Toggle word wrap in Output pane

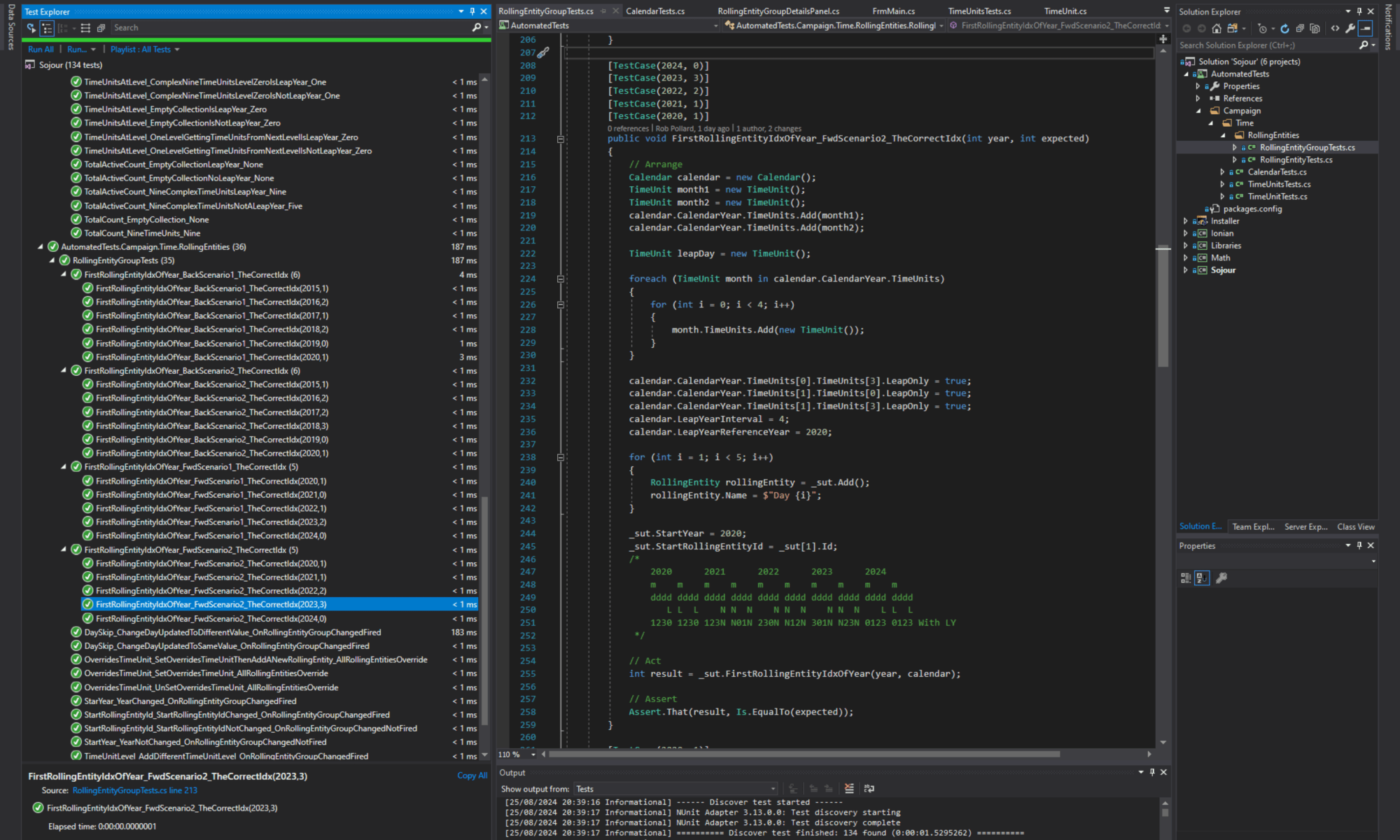tap(869, 789)
